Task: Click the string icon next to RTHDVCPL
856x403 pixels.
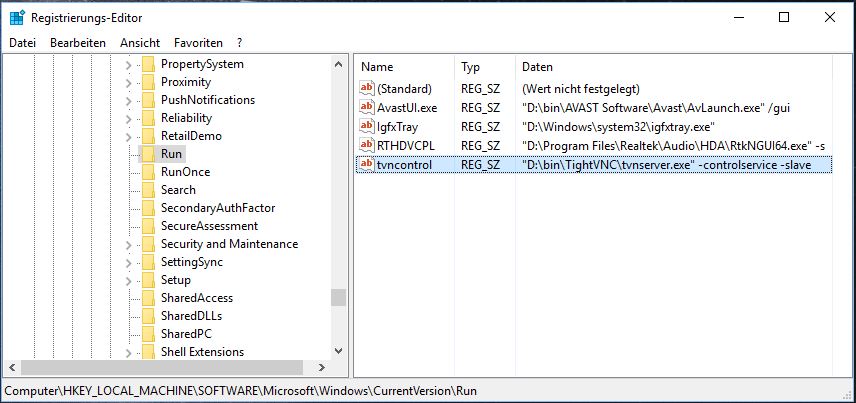Action: [367, 146]
